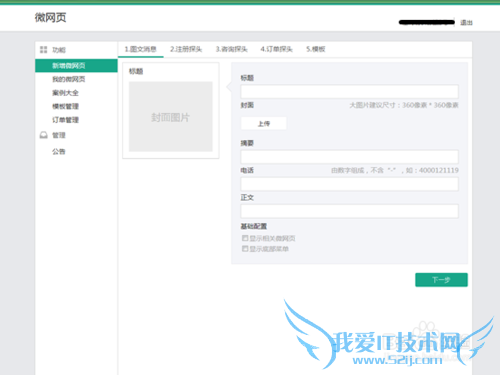
Task: Click the phone format hint ending 4000121119
Action: (x=395, y=170)
